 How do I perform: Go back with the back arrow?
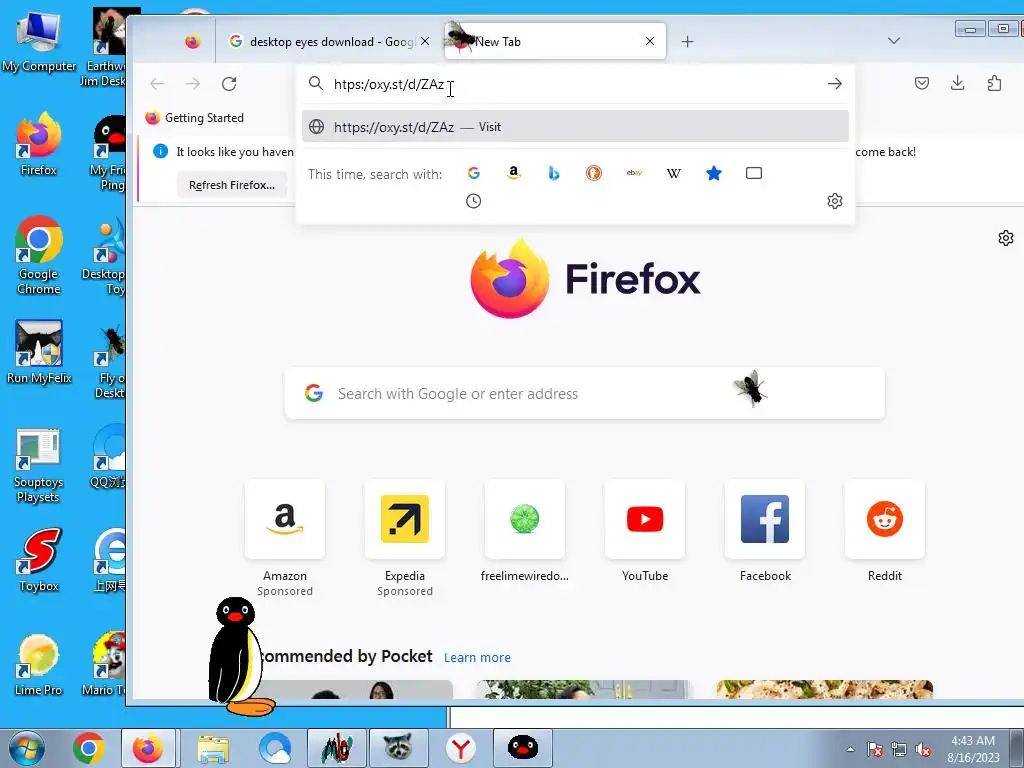pos(157,84)
